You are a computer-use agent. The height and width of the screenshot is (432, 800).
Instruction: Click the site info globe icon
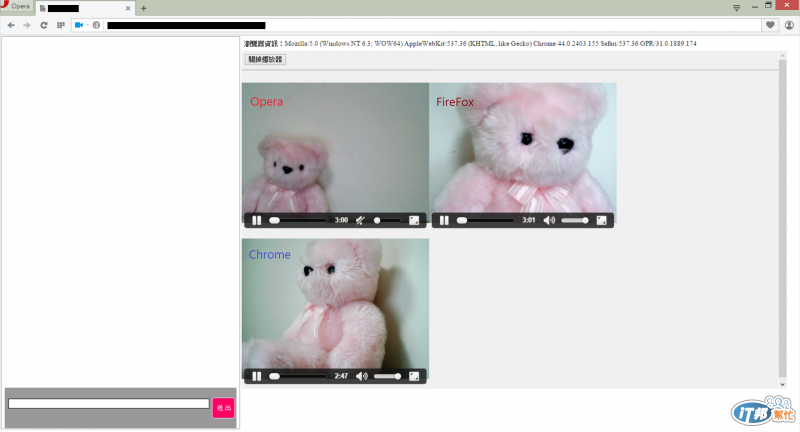96,25
